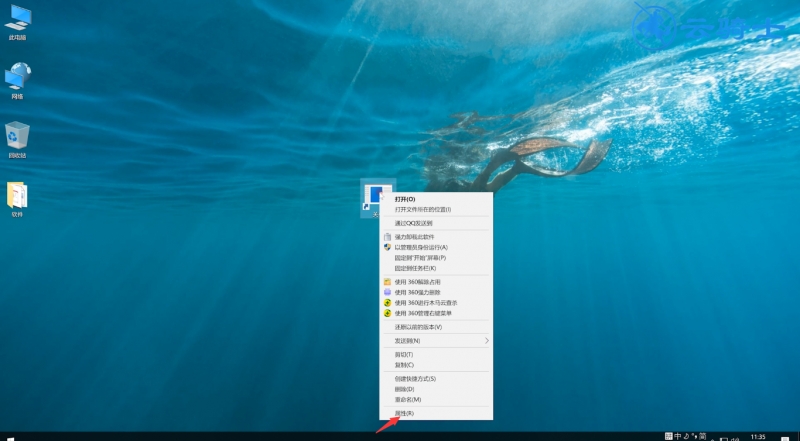Viewport: 800px width, 441px height.
Task: Select the 软件 folder on the desktop
Action: pyautogui.click(x=17, y=199)
